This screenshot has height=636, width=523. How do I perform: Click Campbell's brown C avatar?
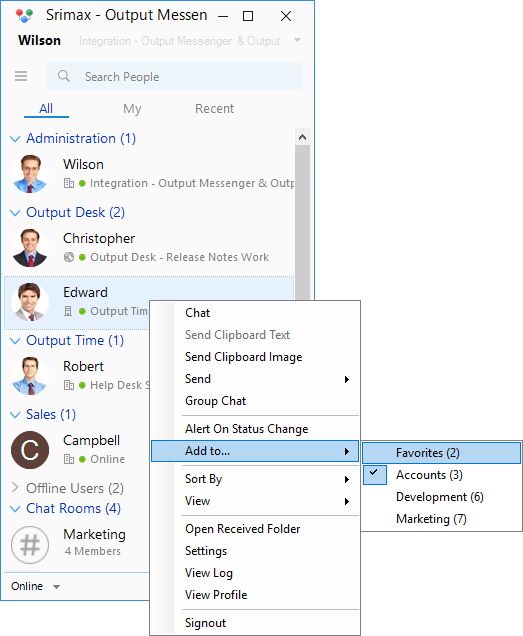[30, 450]
